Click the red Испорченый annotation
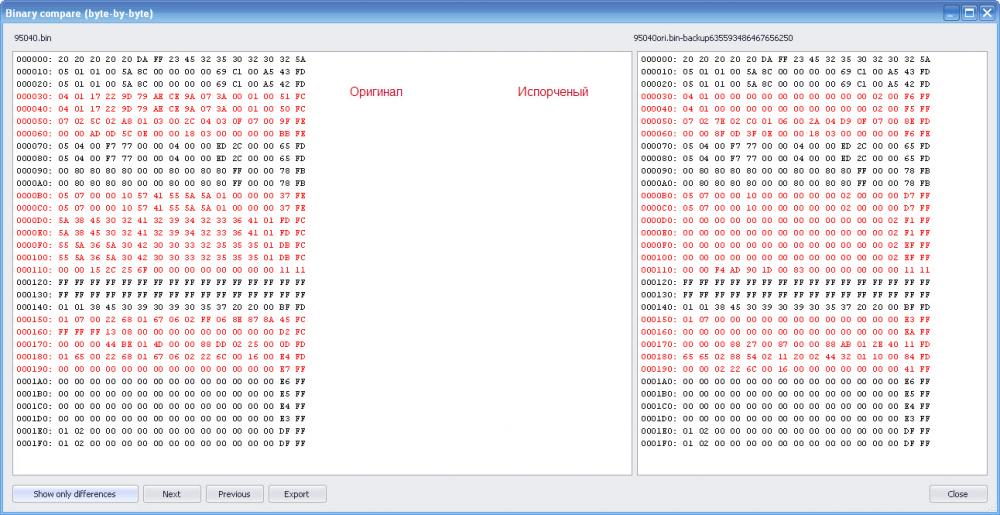 [x=553, y=92]
